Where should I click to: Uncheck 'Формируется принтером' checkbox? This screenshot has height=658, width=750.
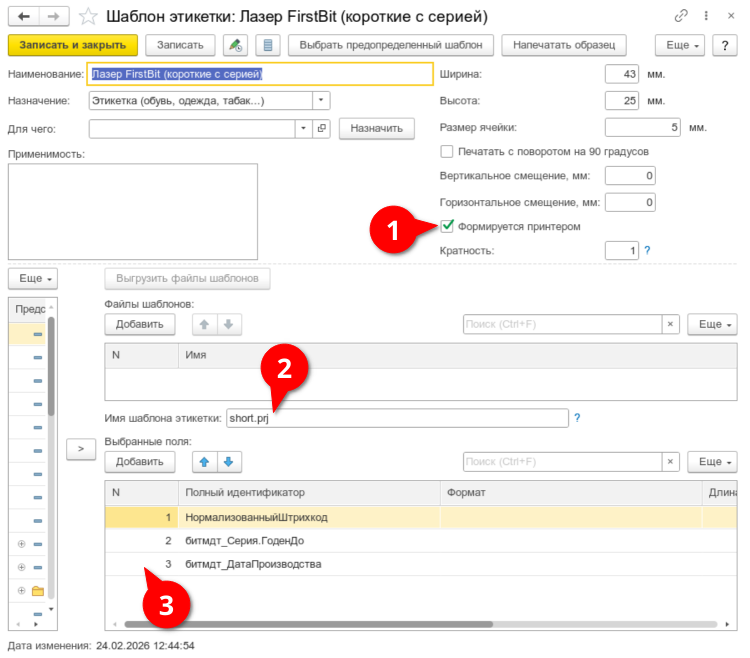pyautogui.click(x=447, y=226)
